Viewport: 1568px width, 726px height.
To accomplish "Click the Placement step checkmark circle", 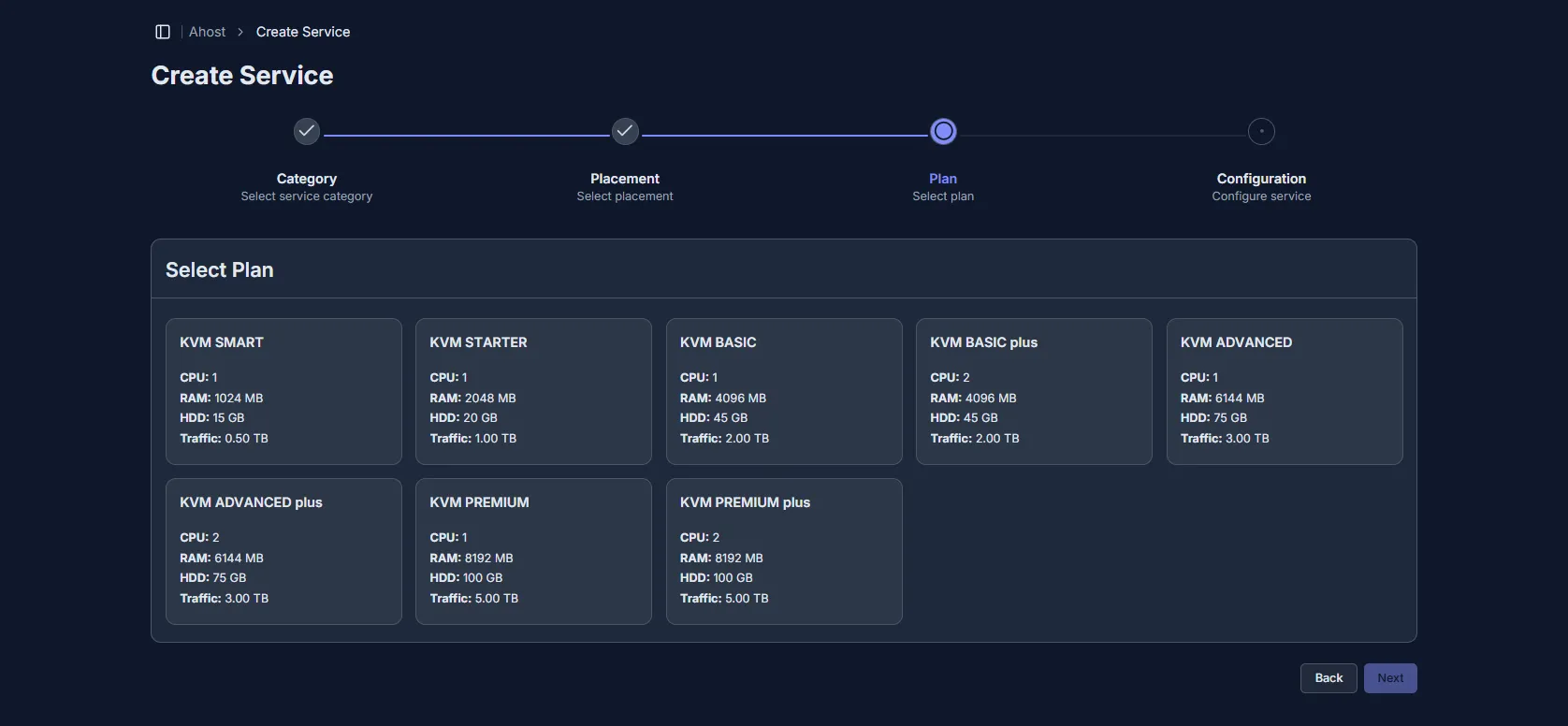I will (x=625, y=132).
